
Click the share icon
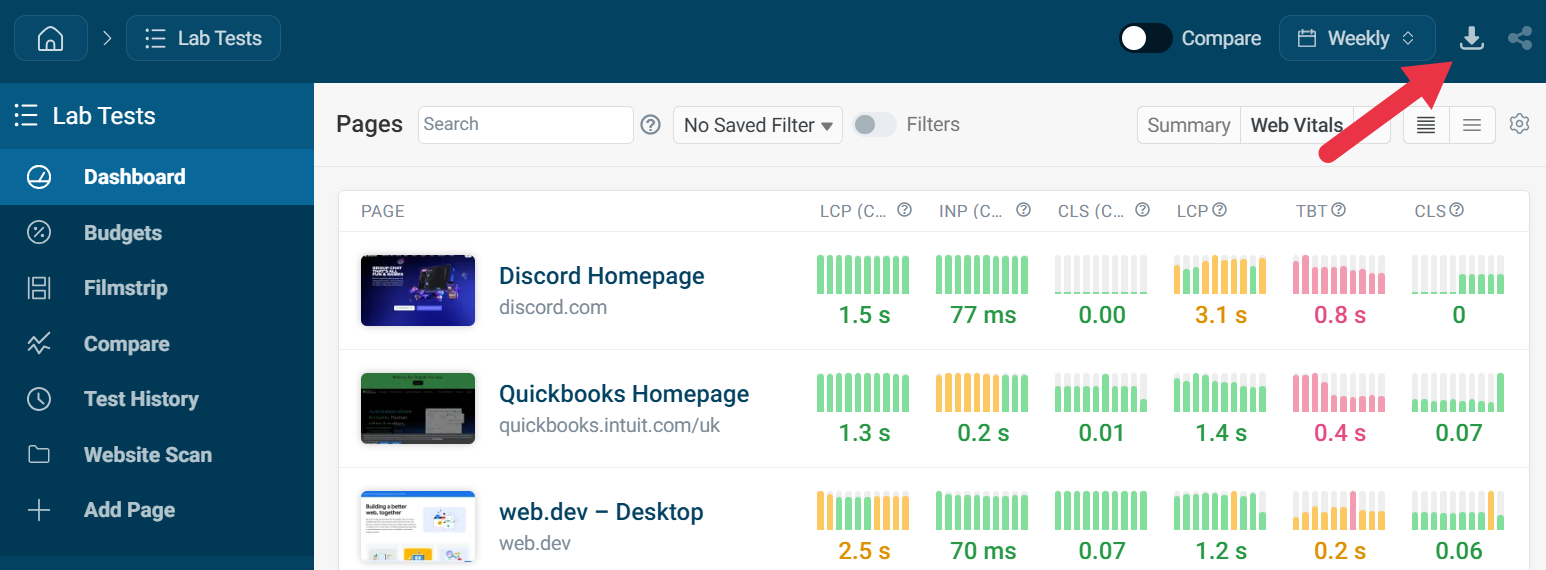(x=1520, y=38)
